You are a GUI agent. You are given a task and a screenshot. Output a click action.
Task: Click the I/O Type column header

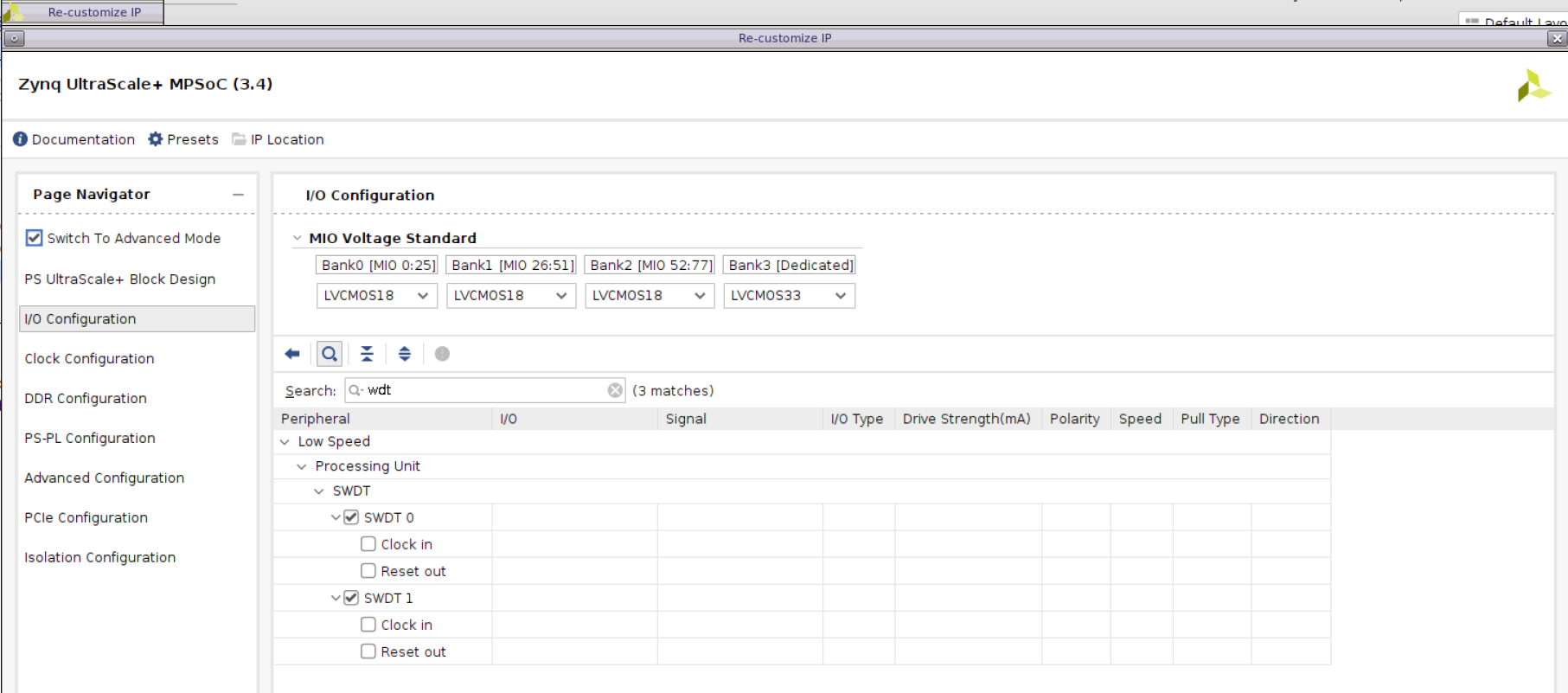coord(859,419)
